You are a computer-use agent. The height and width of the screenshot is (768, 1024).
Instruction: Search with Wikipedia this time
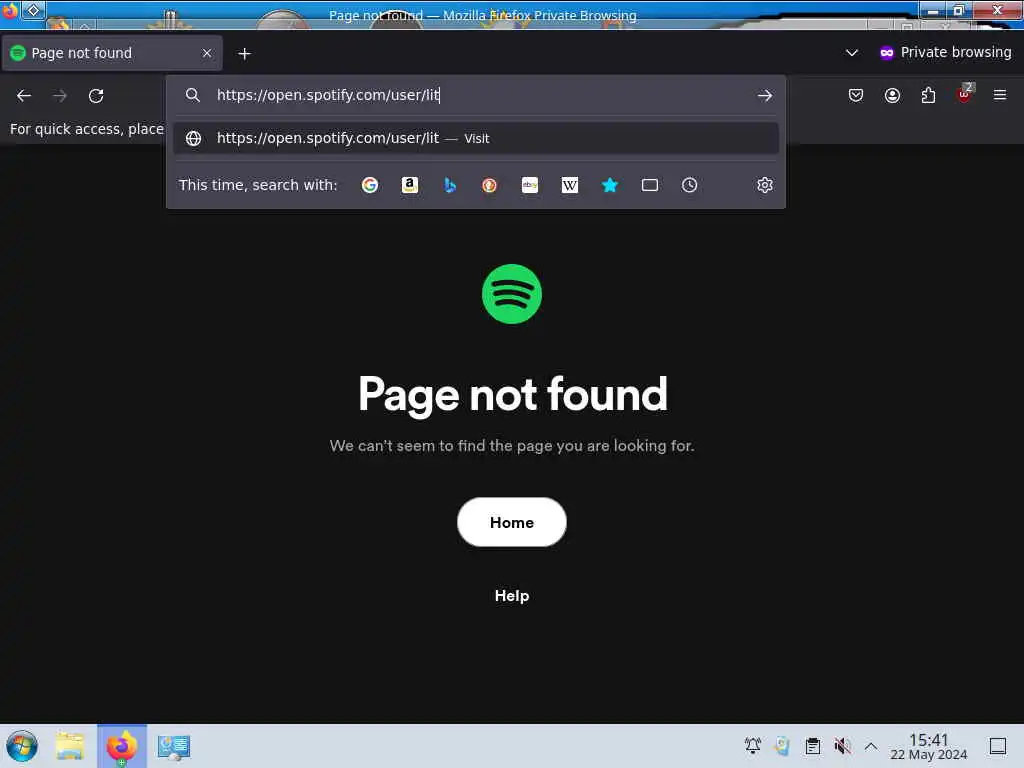point(569,185)
